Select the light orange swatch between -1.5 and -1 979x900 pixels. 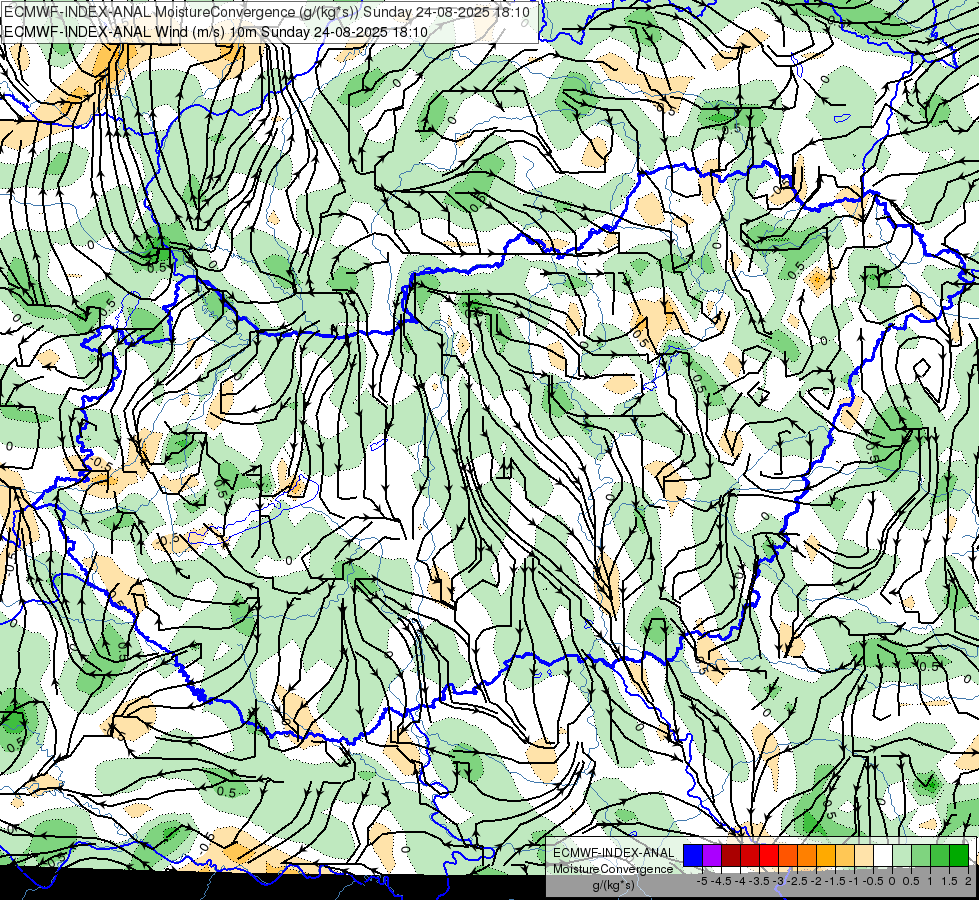(845, 856)
